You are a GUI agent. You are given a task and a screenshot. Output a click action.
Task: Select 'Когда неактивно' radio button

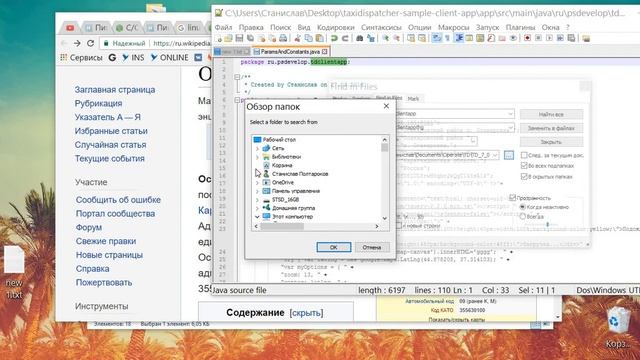point(522,207)
